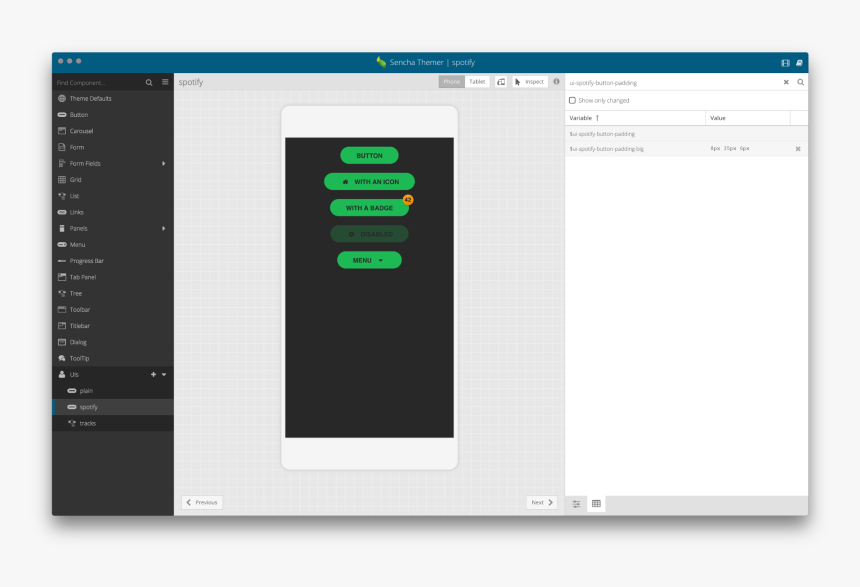
Task: Collapse the UIs section chevron
Action: tap(165, 374)
